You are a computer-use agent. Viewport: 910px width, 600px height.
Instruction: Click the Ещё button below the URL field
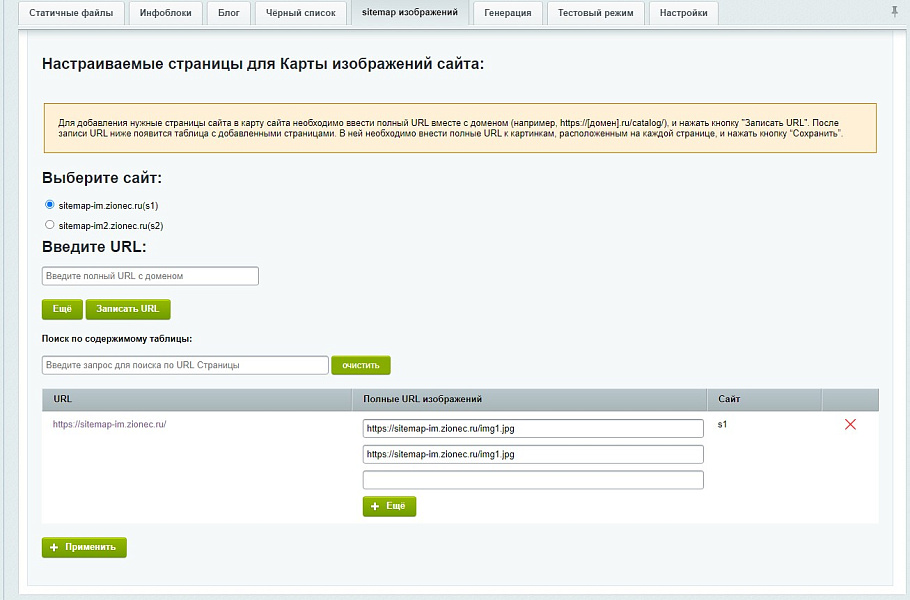click(x=61, y=309)
